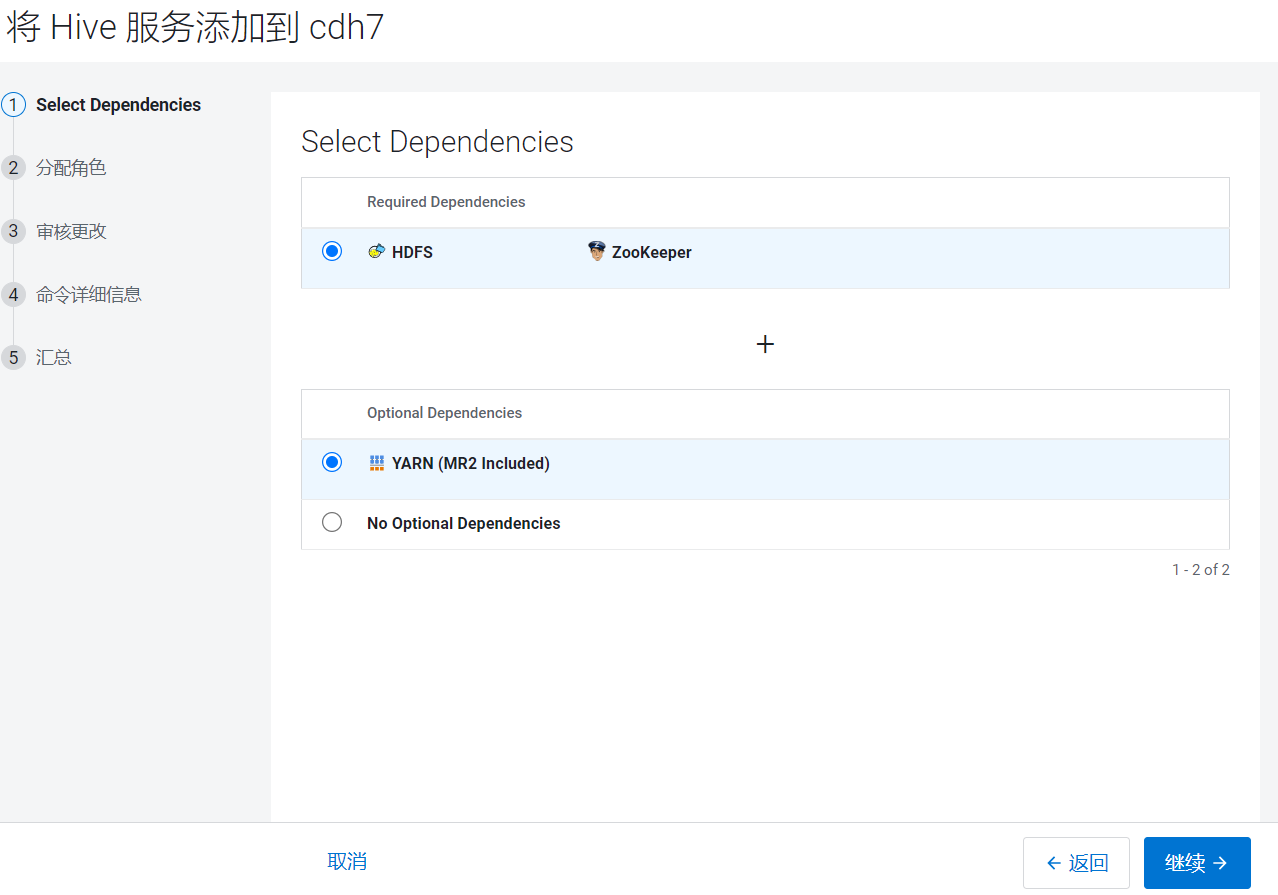The image size is (1278, 895).
Task: Select the HDFS and ZooKeeper required dependencies radio
Action: tap(332, 251)
